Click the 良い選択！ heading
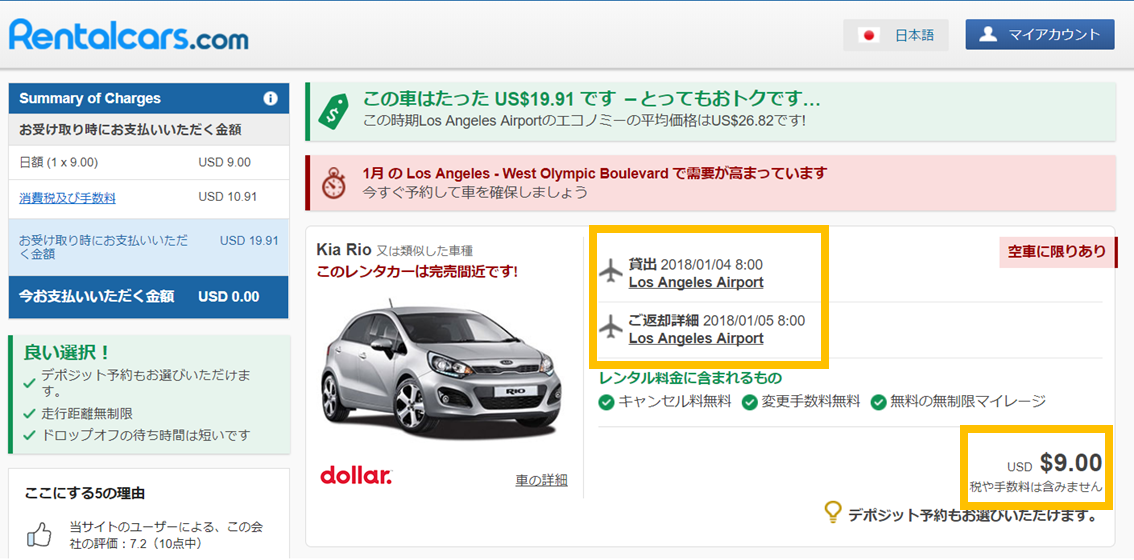1134x560 pixels. [x=67, y=353]
